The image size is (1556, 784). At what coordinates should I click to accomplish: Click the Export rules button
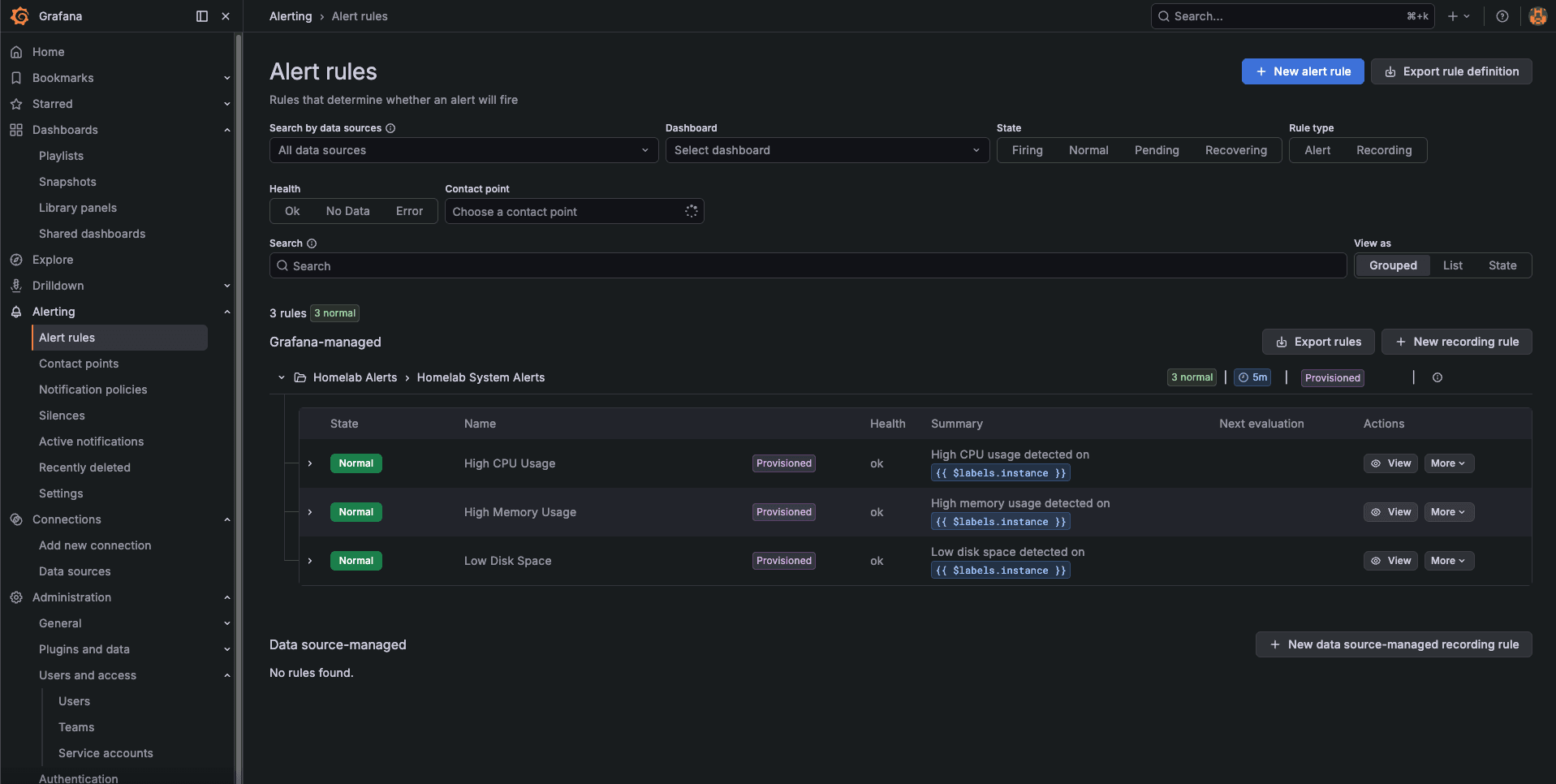tap(1318, 342)
